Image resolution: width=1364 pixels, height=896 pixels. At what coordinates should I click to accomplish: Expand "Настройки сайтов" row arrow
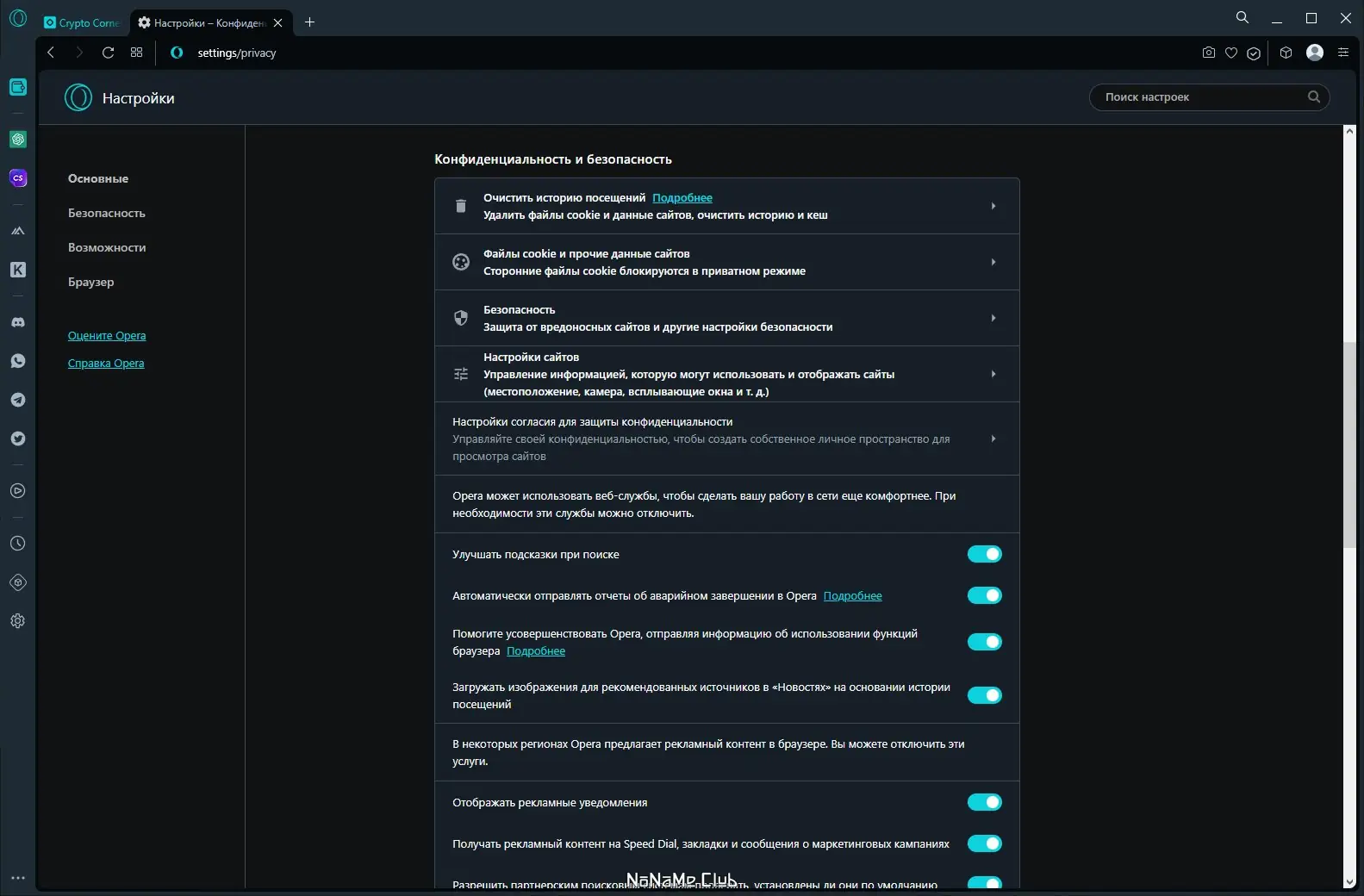[x=993, y=374]
